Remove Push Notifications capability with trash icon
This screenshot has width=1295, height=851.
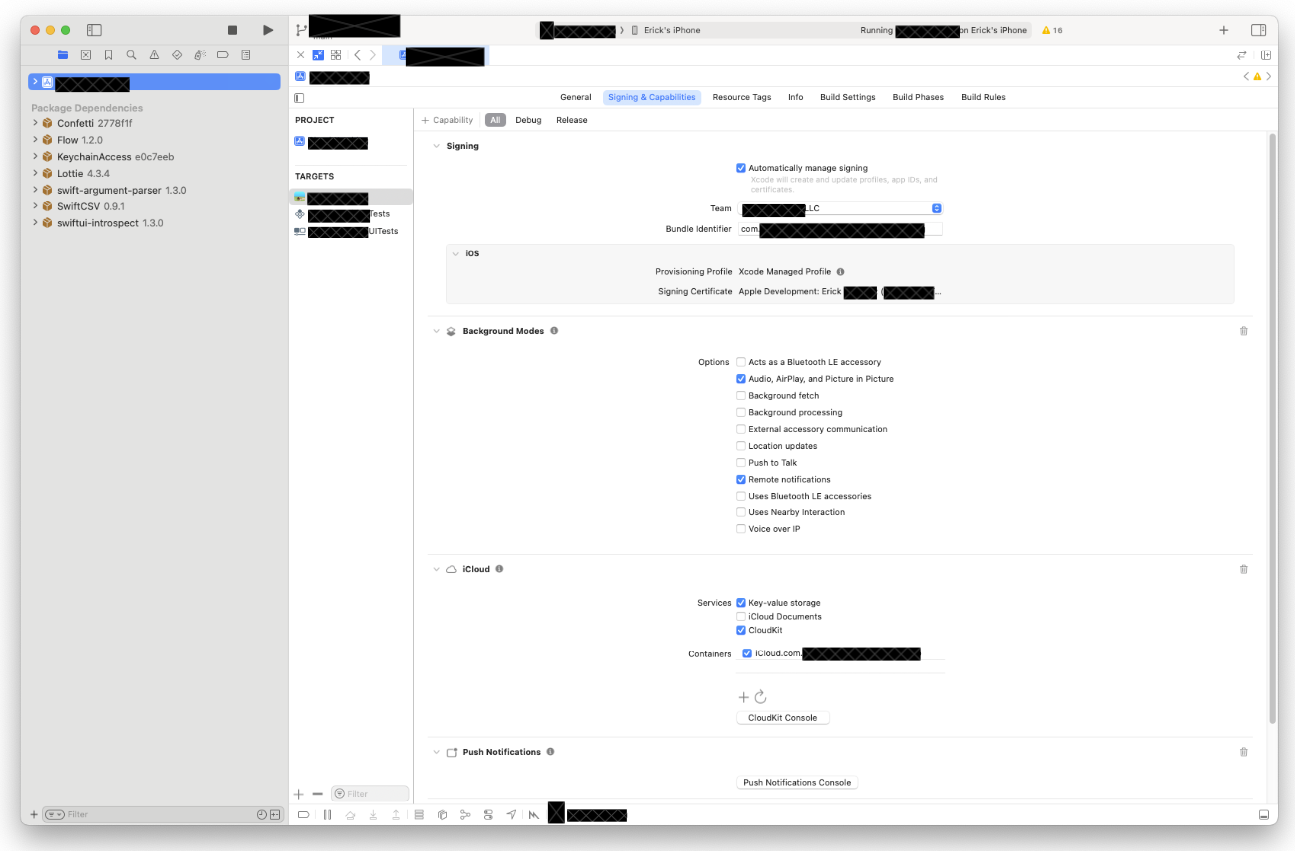(1244, 752)
